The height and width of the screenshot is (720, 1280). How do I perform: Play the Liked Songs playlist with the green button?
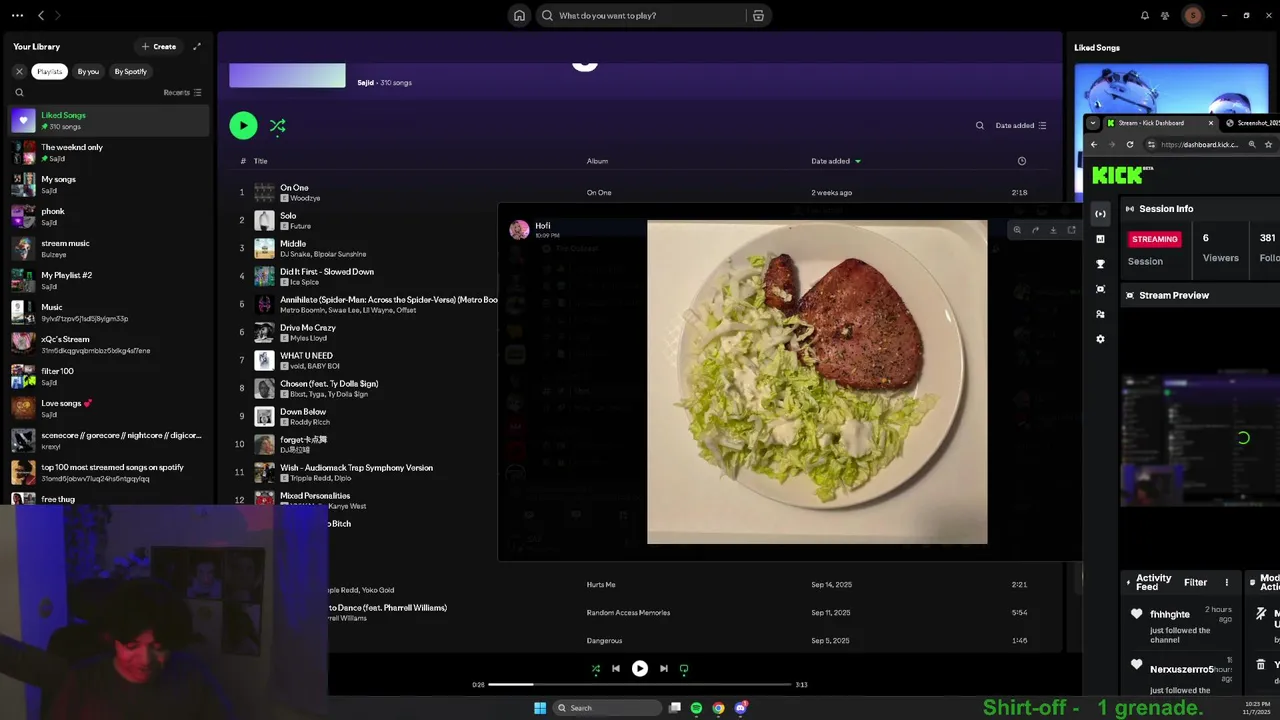tap(243, 125)
